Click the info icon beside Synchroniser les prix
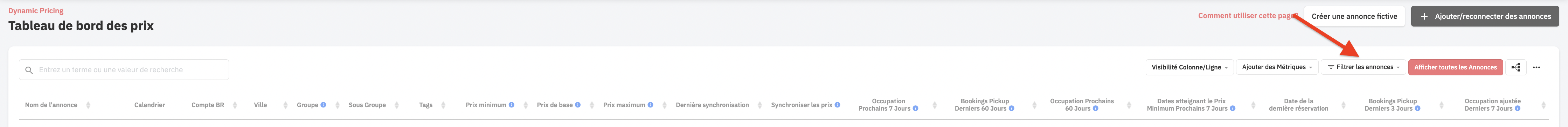 [838, 105]
